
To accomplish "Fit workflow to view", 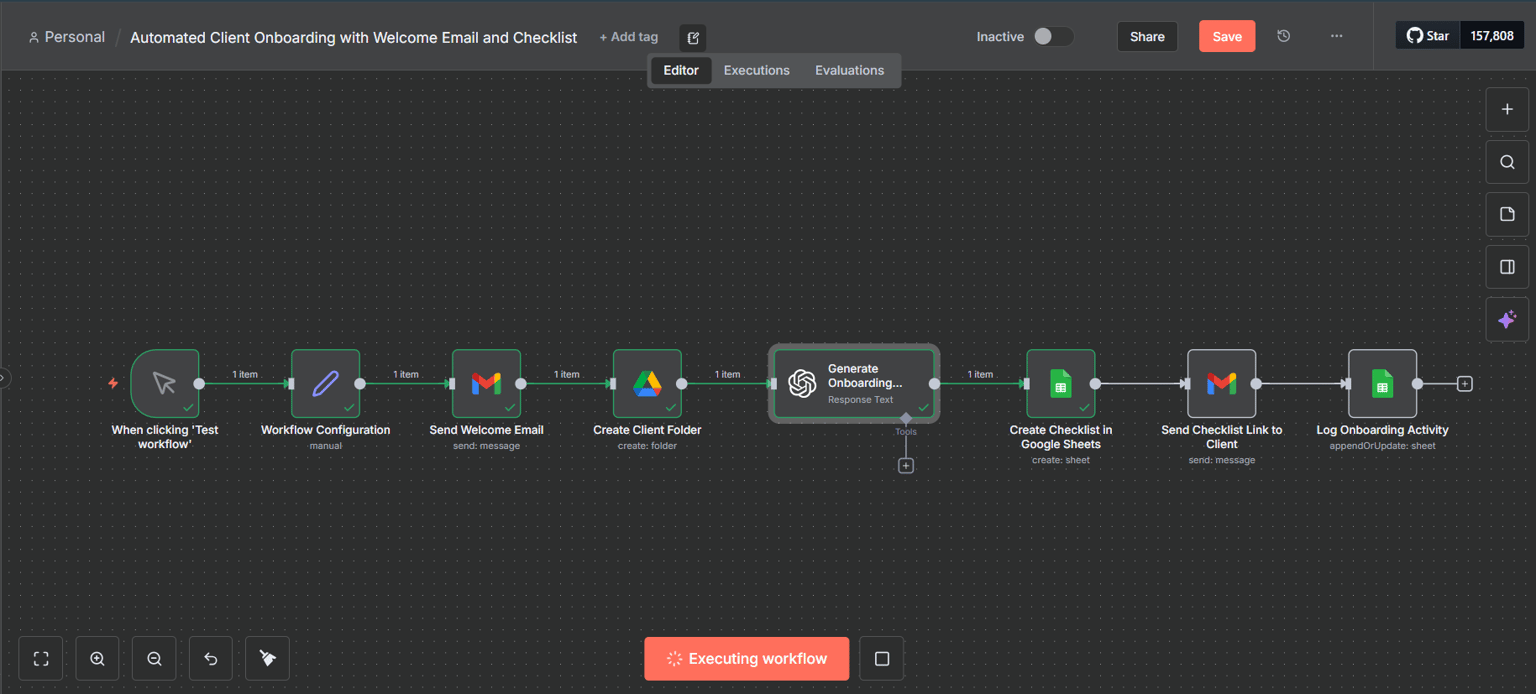I will [x=41, y=659].
